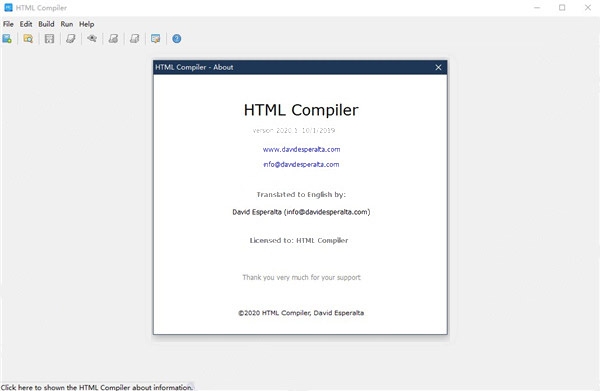
Task: Click the version 2020.1 text
Action: point(294,130)
